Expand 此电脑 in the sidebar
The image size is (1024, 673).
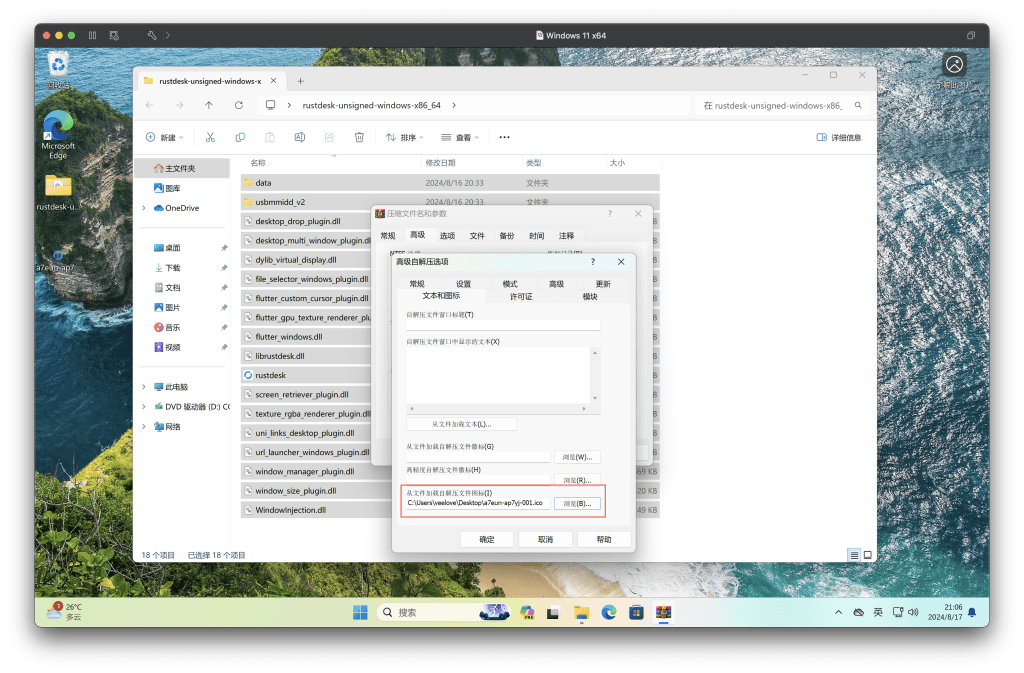click(x=144, y=386)
